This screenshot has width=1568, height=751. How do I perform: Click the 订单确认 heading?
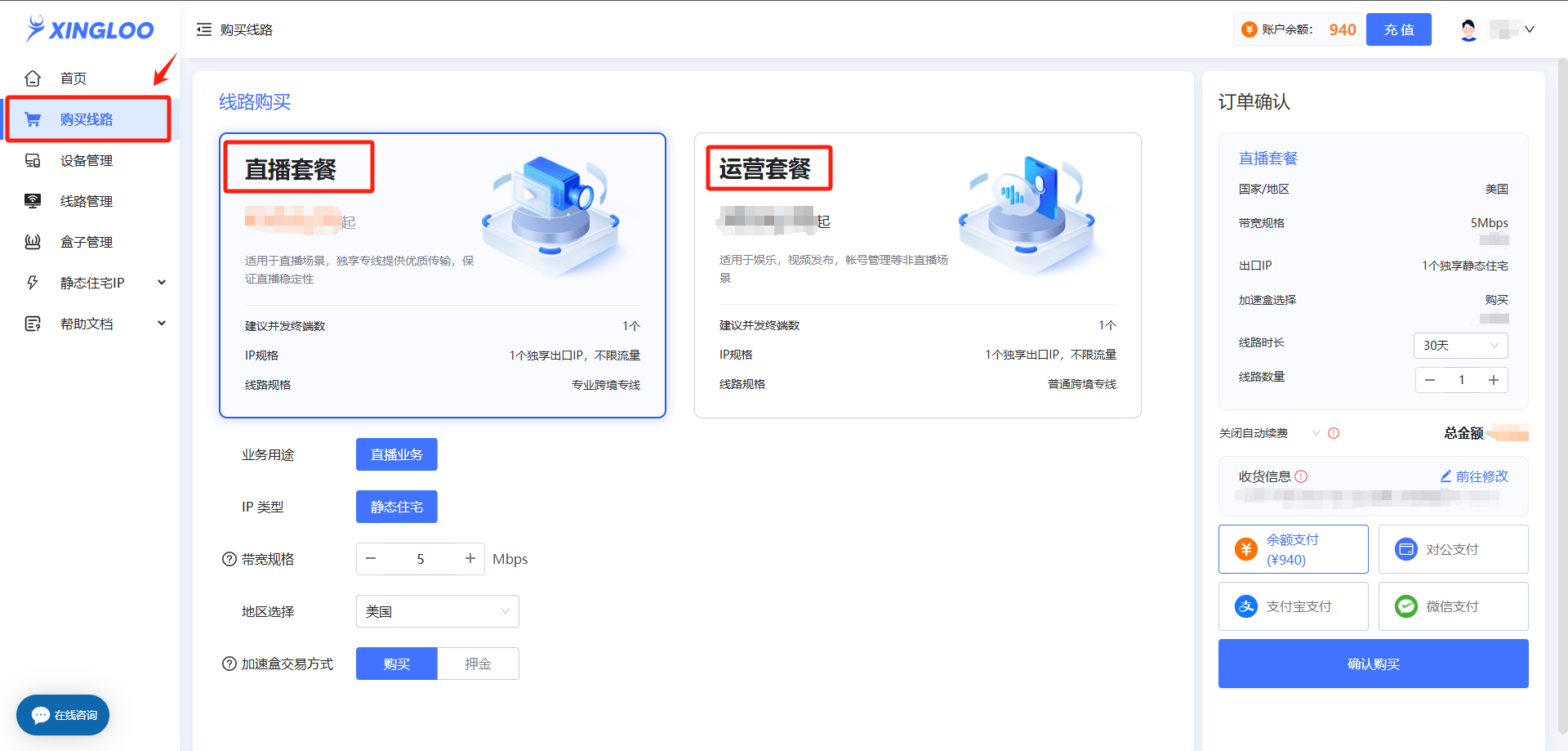pos(1254,102)
